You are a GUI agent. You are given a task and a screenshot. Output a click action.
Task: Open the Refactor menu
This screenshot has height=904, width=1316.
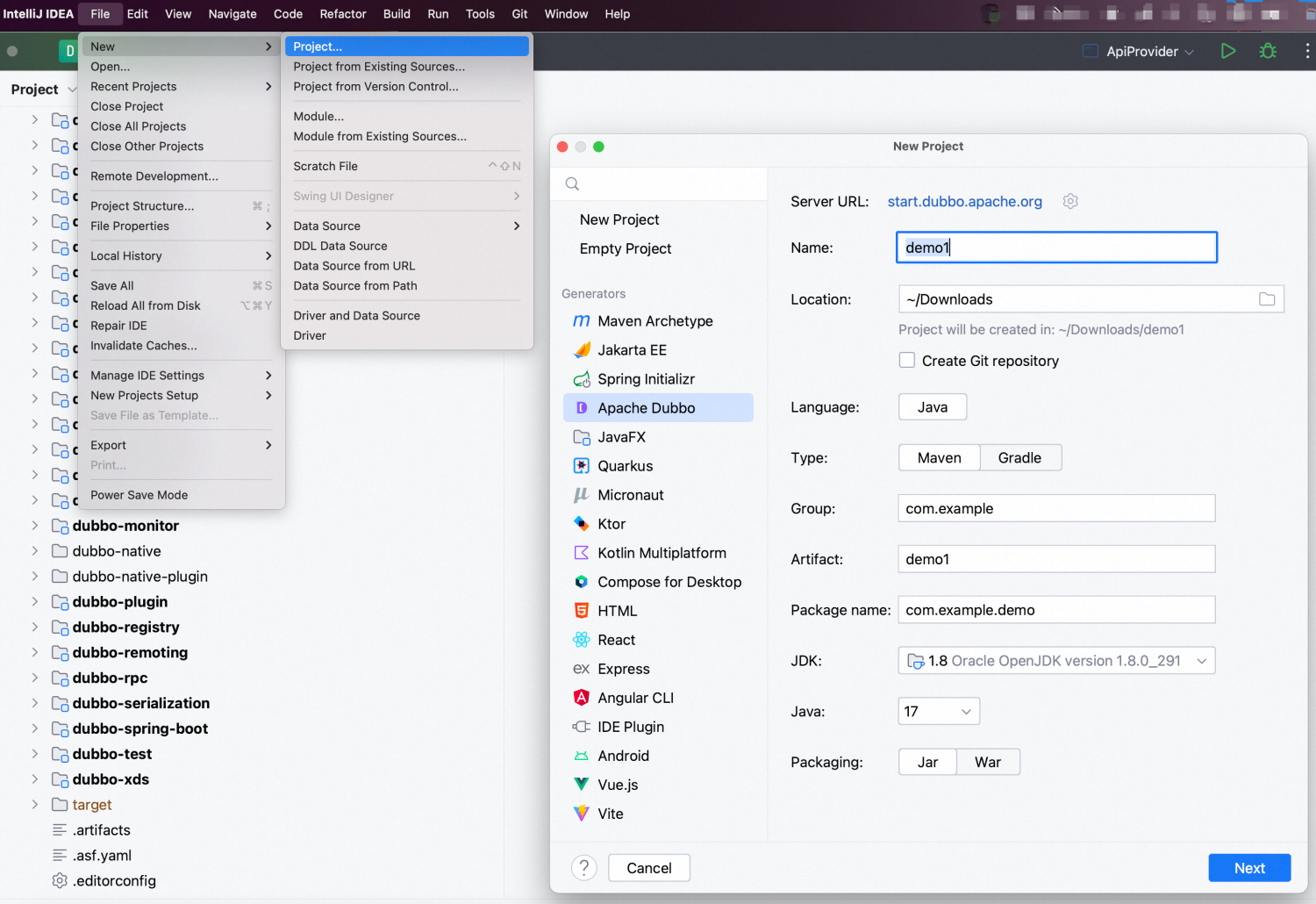click(342, 14)
